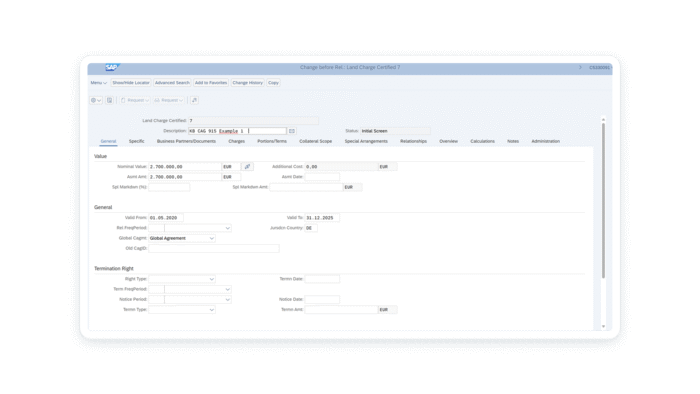Viewport: 700px width, 394px height.
Task: Click the icon beside Description field
Action: tap(292, 131)
